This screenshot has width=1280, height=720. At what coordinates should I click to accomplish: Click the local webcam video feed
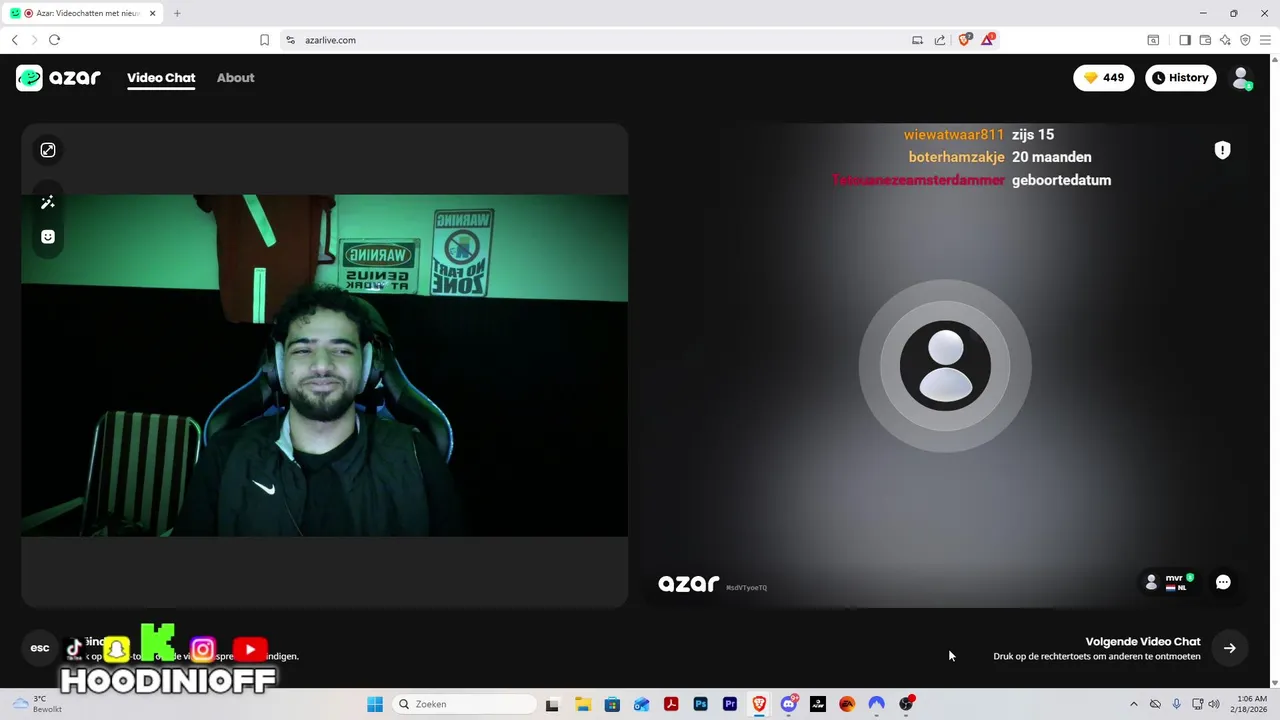(x=325, y=366)
